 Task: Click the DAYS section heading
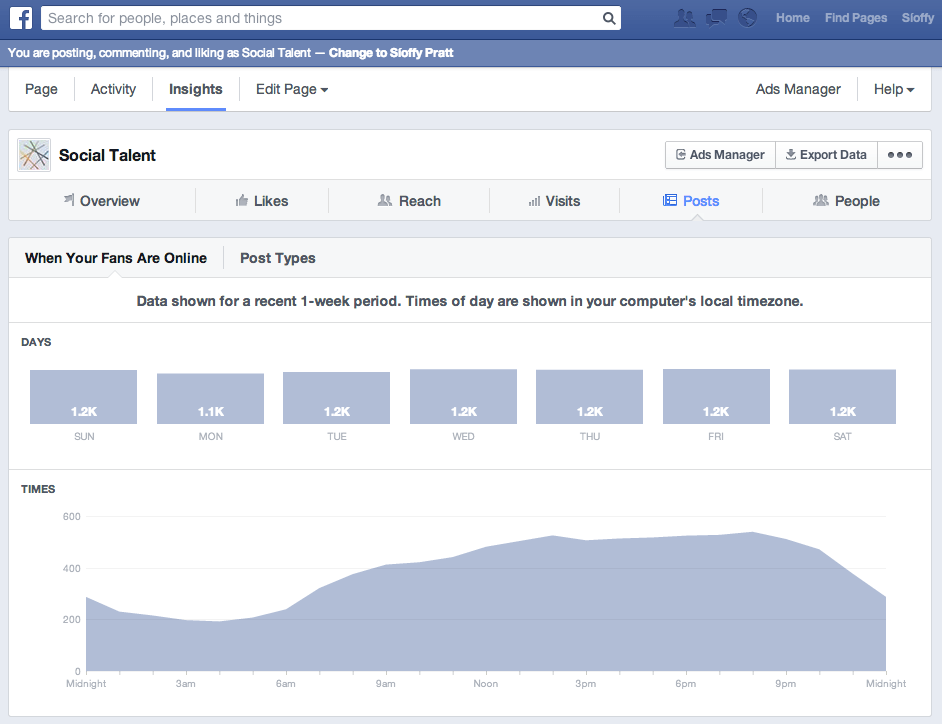pos(36,342)
